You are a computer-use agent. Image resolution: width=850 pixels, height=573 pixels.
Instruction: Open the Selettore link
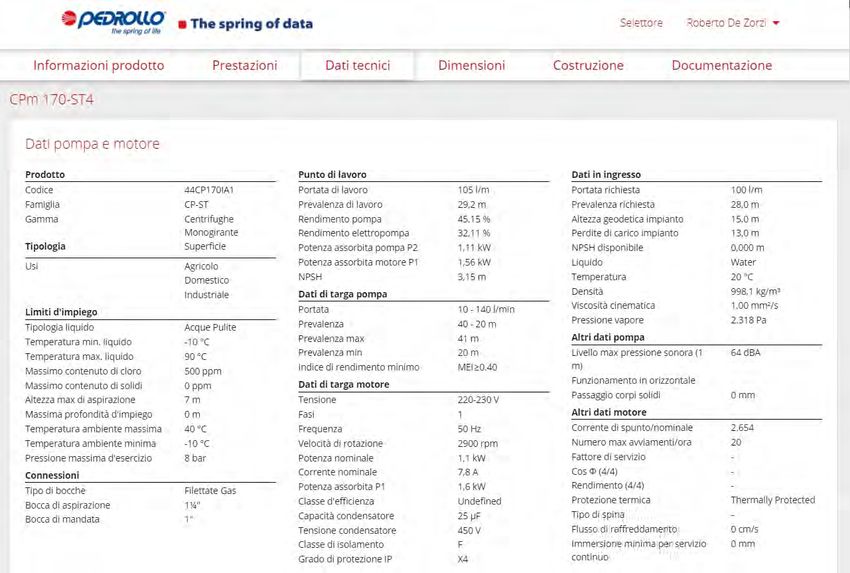click(x=641, y=23)
